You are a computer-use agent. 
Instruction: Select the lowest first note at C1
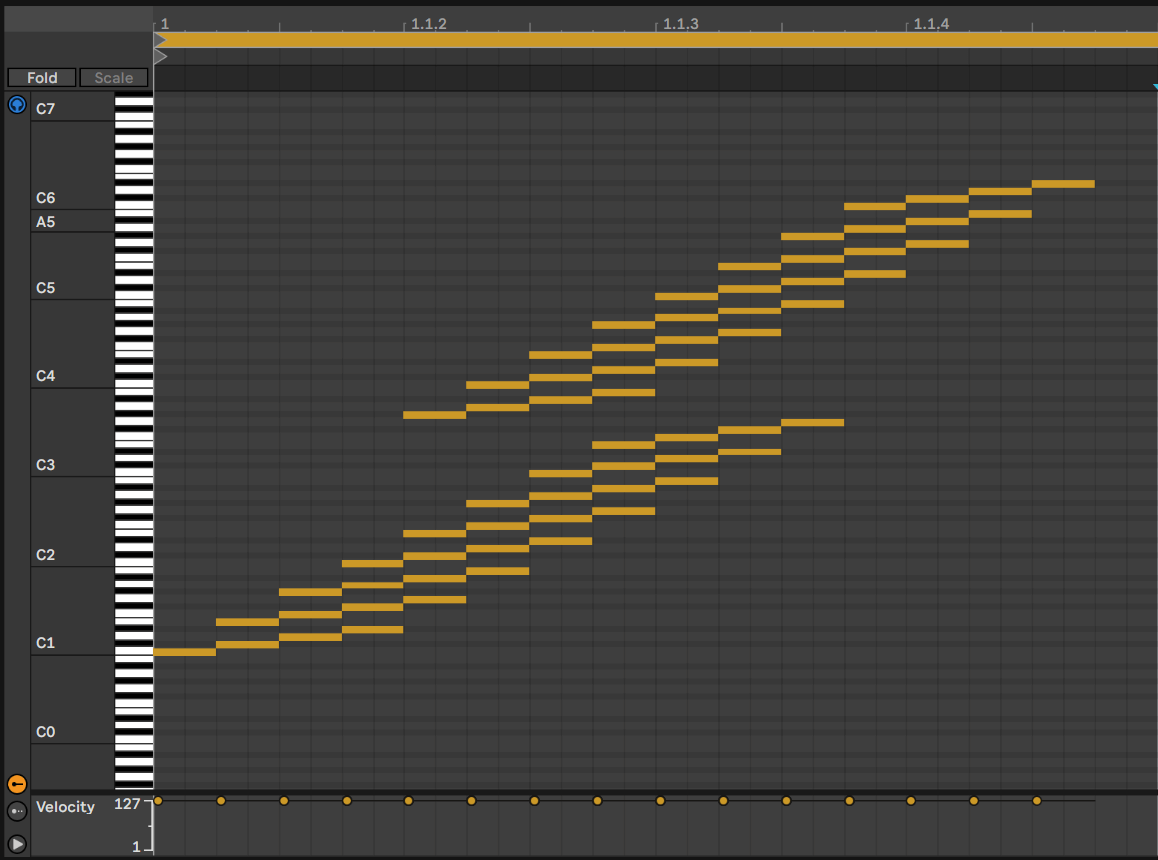click(185, 652)
